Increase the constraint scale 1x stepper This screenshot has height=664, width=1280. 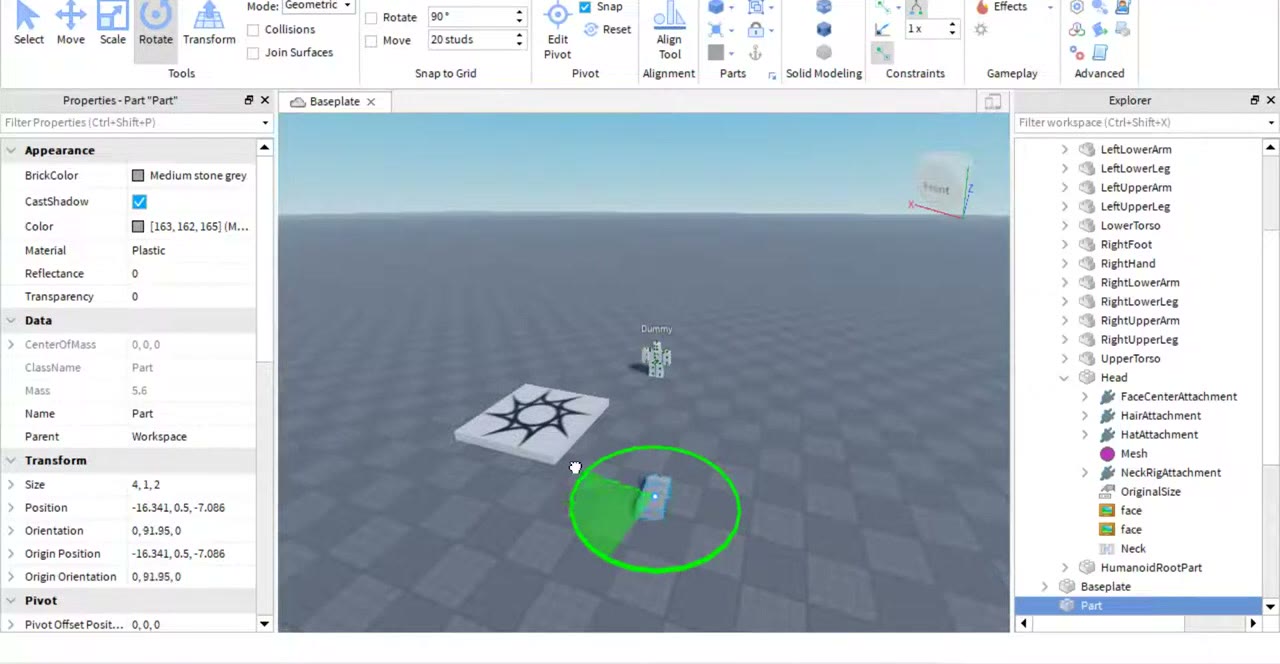point(952,25)
